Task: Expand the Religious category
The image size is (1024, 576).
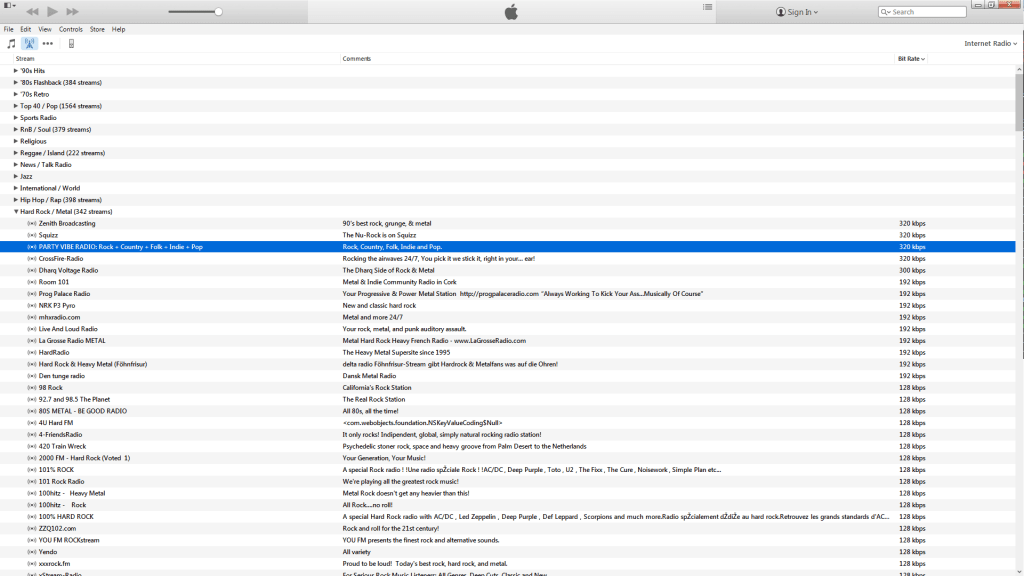Action: point(16,141)
